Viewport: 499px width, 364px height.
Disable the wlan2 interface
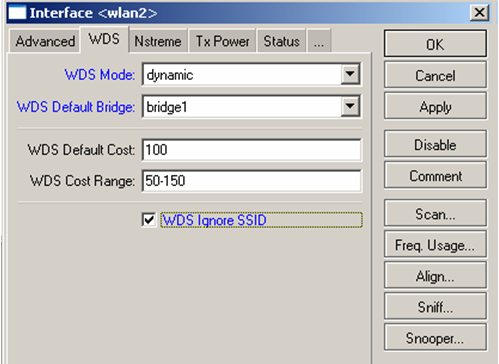click(435, 145)
